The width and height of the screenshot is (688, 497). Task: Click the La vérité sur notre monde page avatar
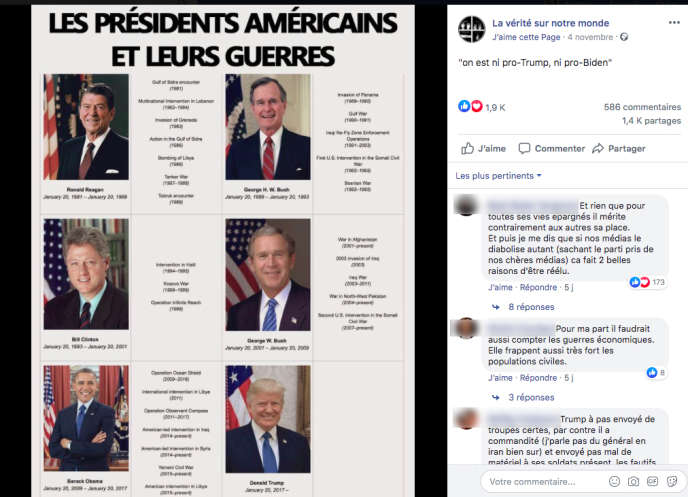(x=472, y=29)
